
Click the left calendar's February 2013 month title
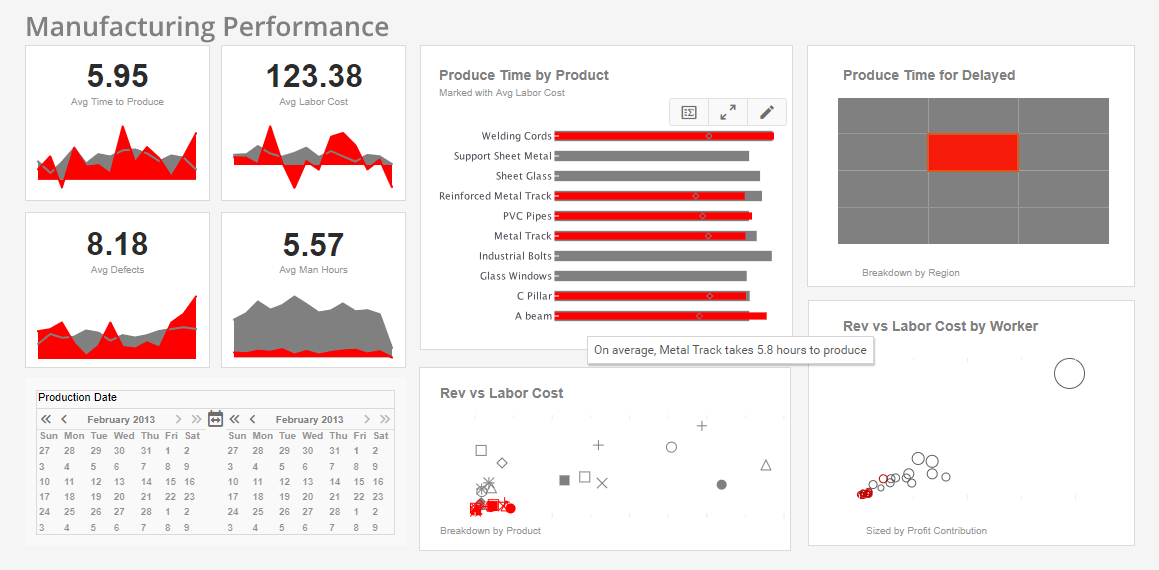(121, 419)
